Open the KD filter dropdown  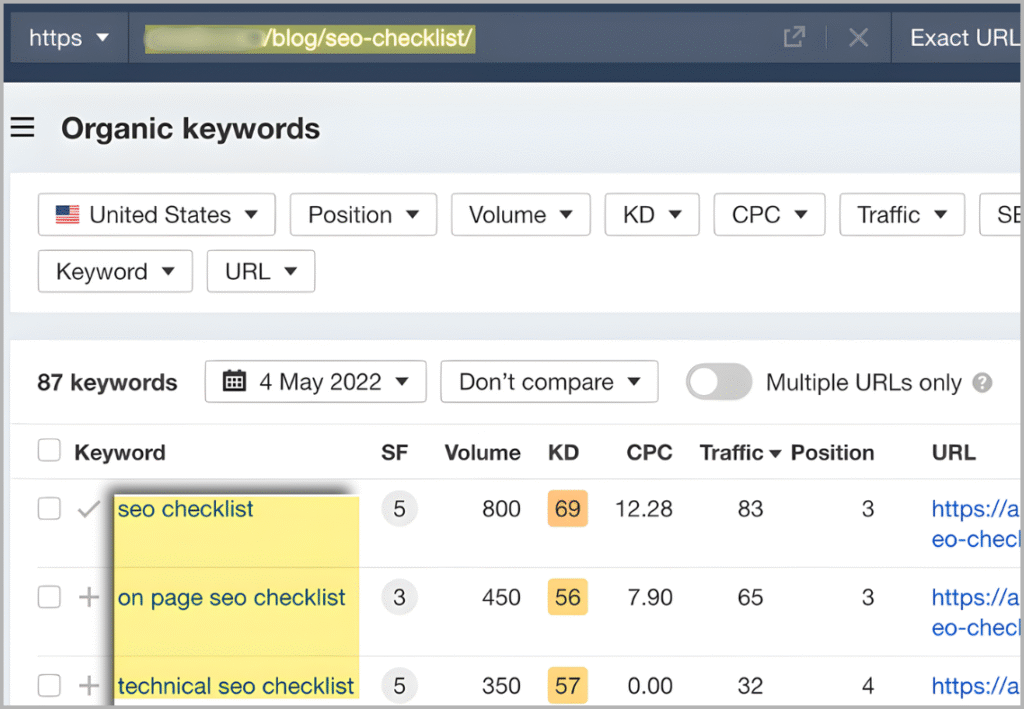coord(651,214)
